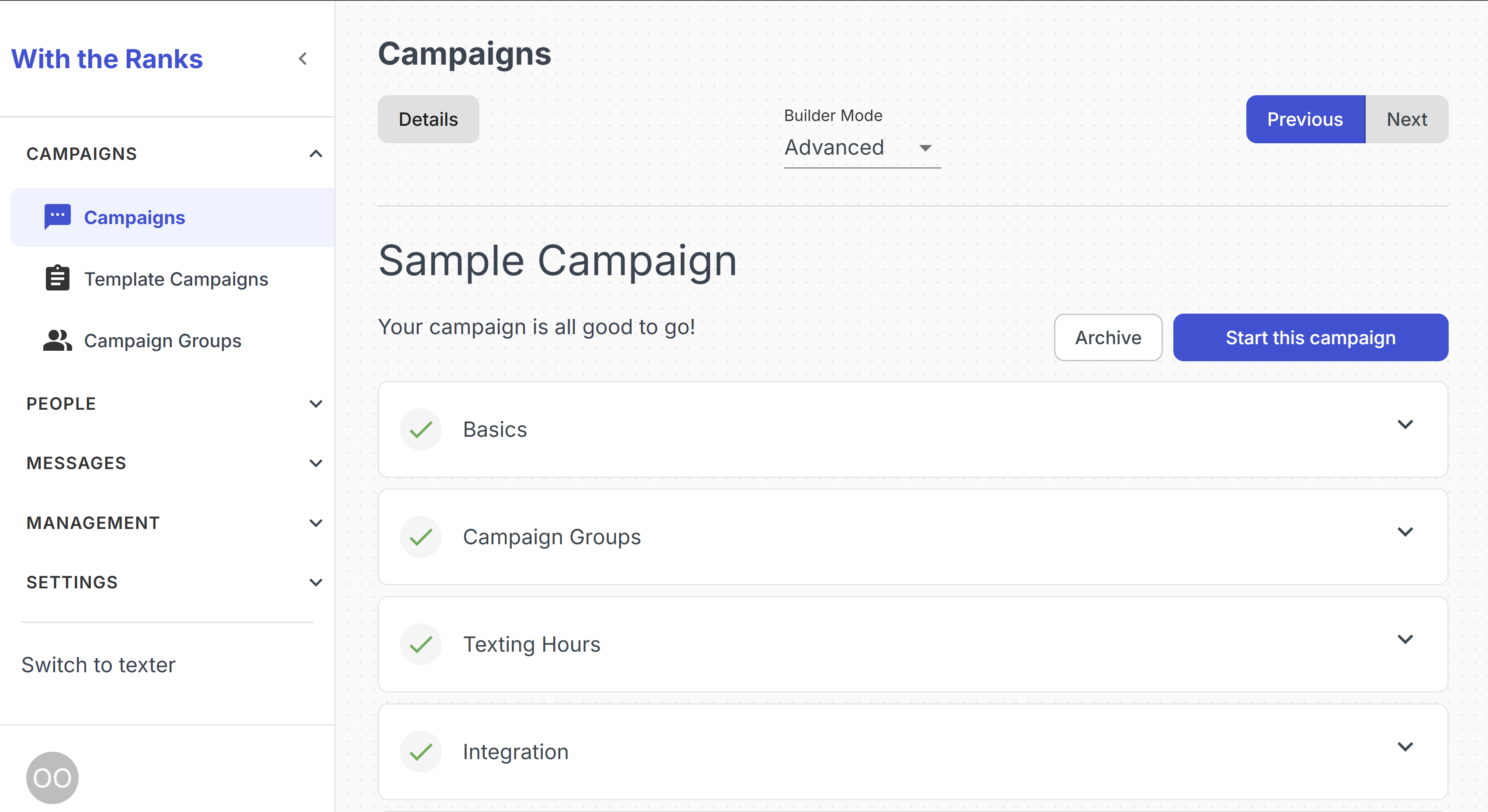Screen dimensions: 1488x812
Task: Click the sidebar collapse arrow next to With the Ranks
Action: point(303,59)
